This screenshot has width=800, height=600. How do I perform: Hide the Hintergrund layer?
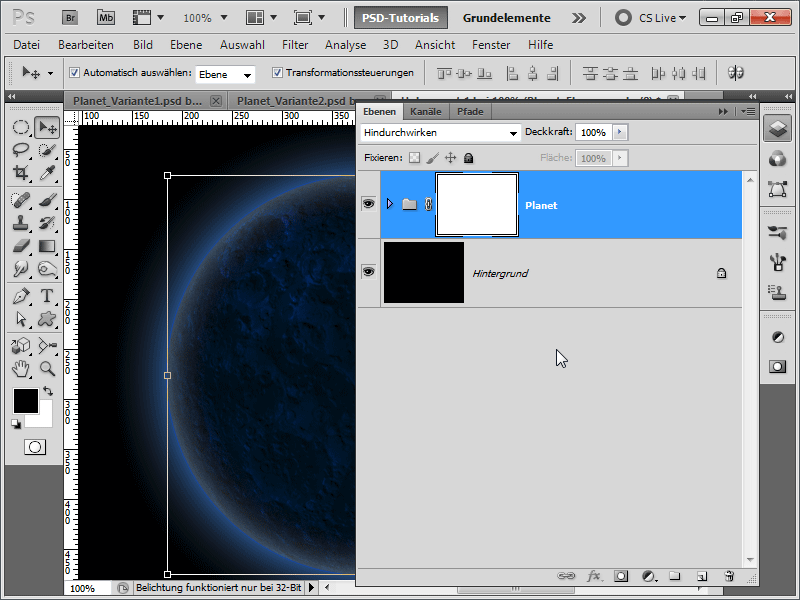click(368, 271)
